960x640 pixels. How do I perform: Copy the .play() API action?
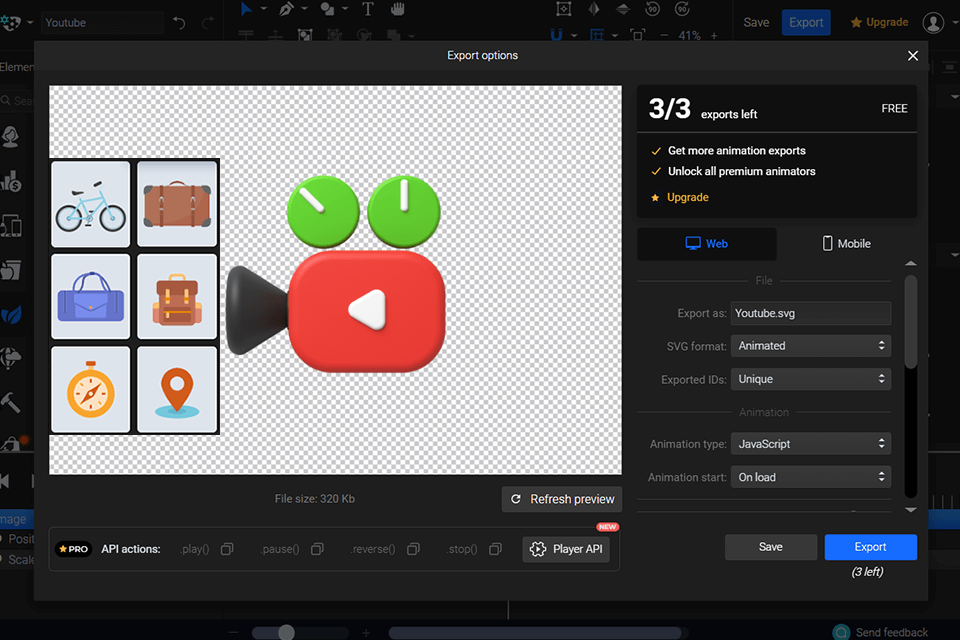point(227,549)
